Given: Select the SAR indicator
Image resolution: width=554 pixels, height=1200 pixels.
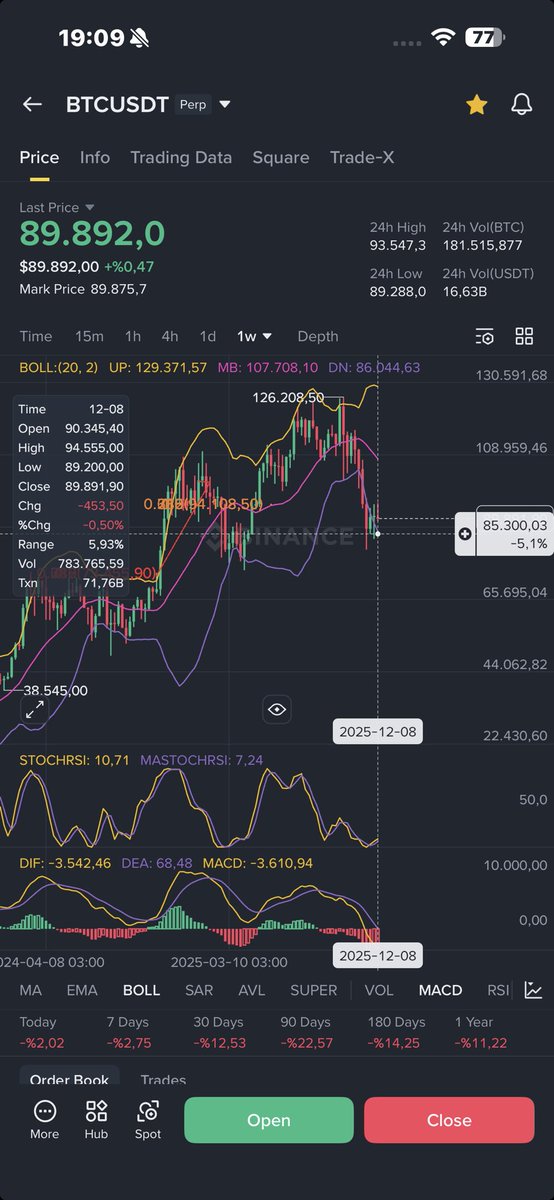Looking at the screenshot, I should pyautogui.click(x=199, y=990).
